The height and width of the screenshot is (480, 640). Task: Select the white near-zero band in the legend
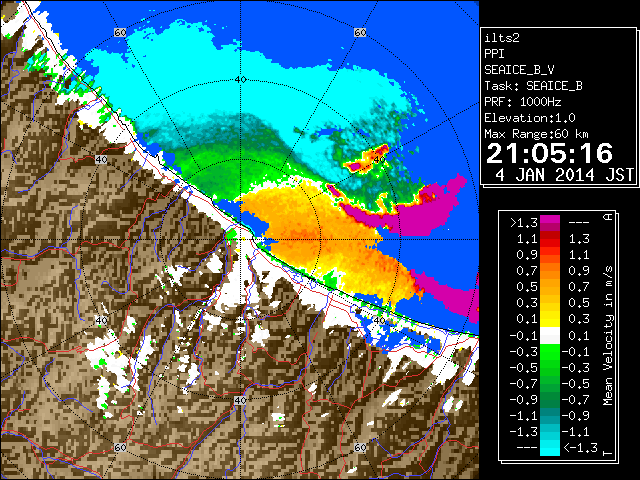pyautogui.click(x=550, y=336)
